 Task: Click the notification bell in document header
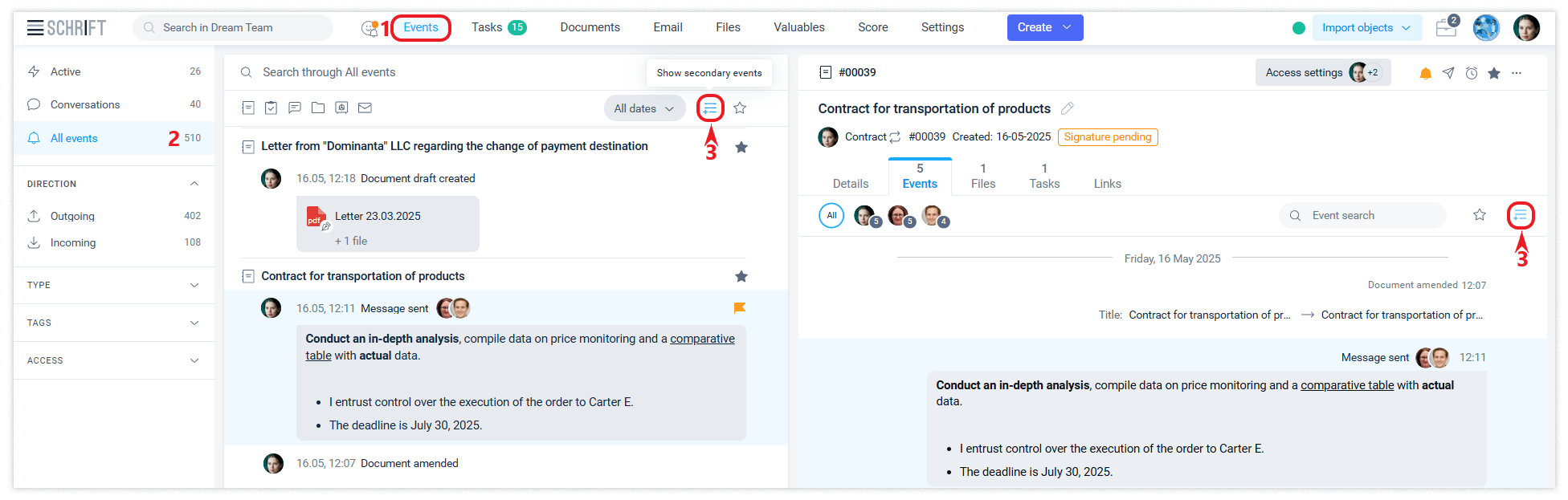pyautogui.click(x=1425, y=73)
